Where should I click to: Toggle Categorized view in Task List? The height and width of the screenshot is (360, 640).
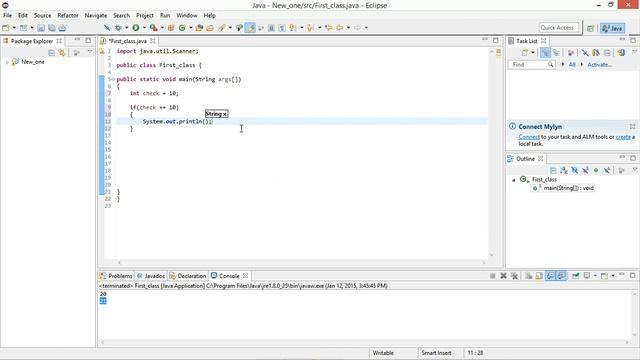tap(545, 53)
